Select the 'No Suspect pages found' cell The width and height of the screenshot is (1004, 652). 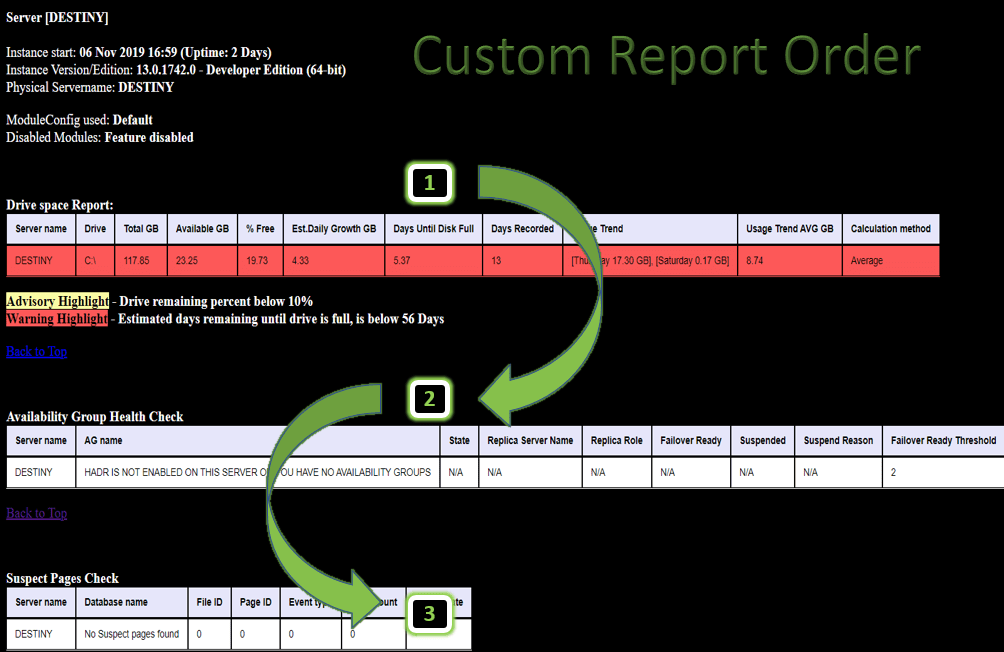pyautogui.click(x=131, y=634)
